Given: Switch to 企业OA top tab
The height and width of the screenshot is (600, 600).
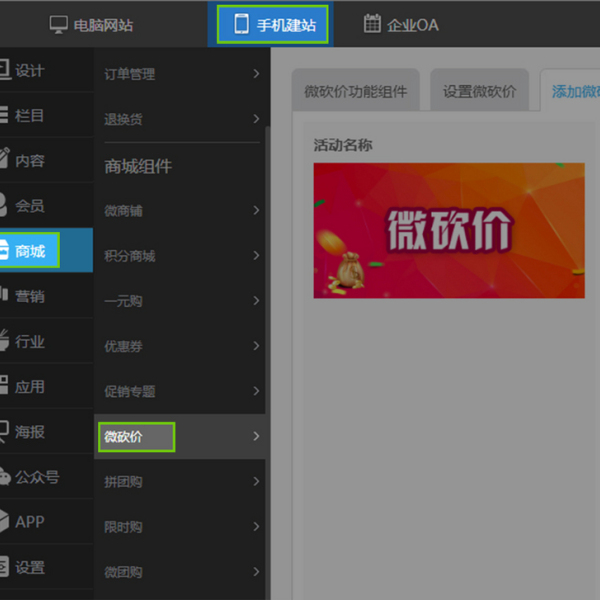Looking at the screenshot, I should pos(400,25).
